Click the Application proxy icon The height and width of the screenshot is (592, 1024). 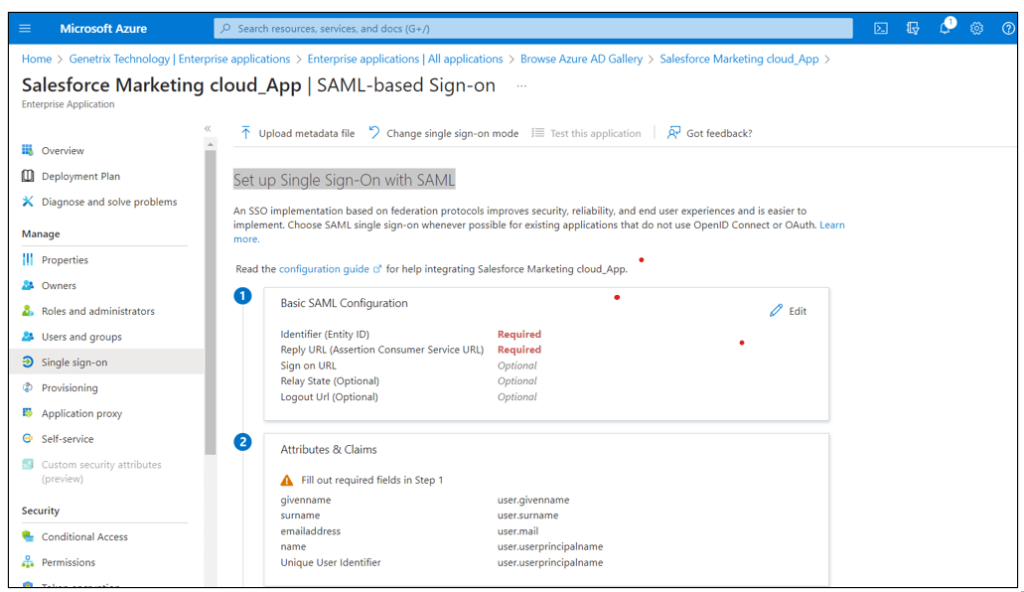tap(27, 413)
